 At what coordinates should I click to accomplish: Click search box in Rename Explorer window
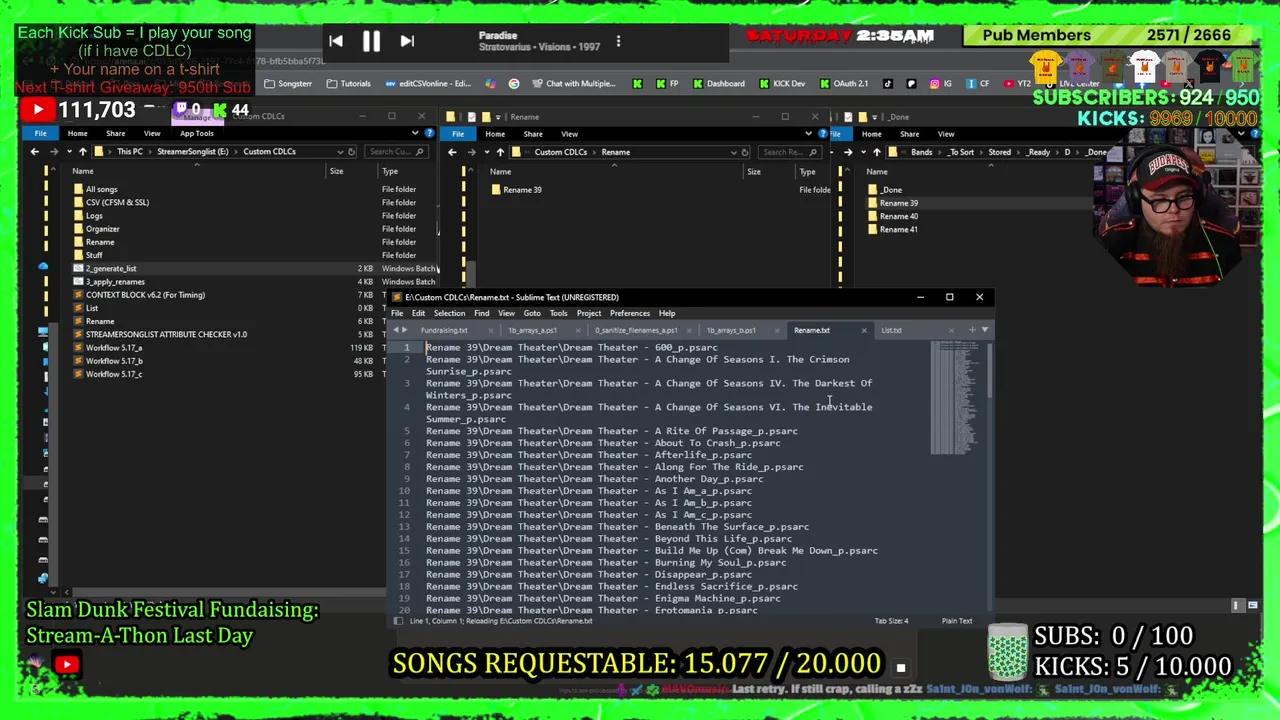(789, 152)
